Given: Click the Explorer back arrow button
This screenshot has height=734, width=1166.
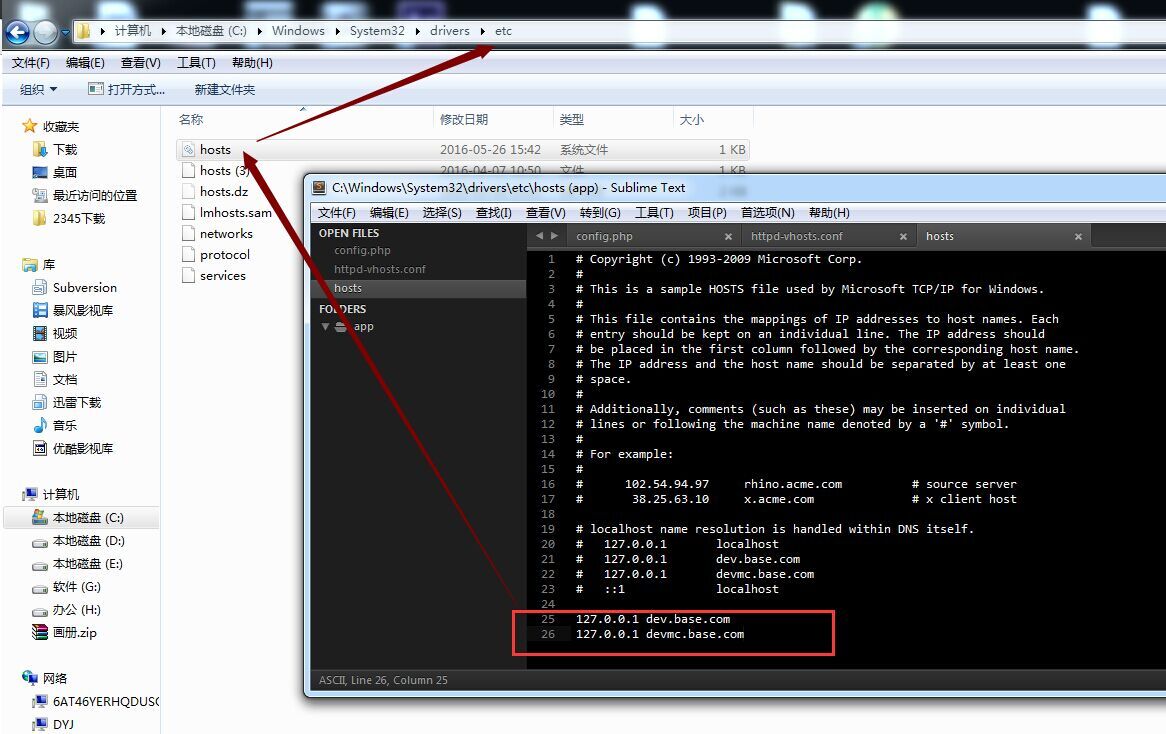Looking at the screenshot, I should (x=17, y=32).
